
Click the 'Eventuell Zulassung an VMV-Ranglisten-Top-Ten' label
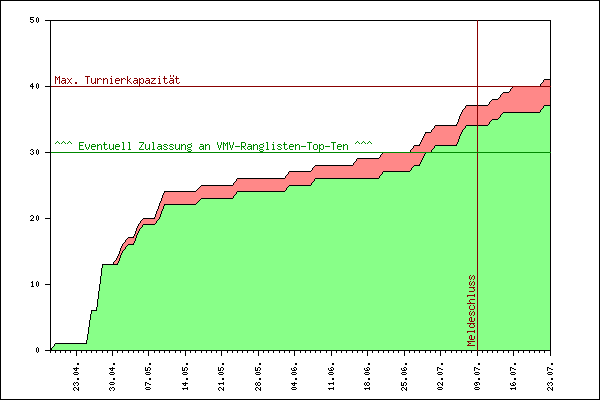click(213, 146)
